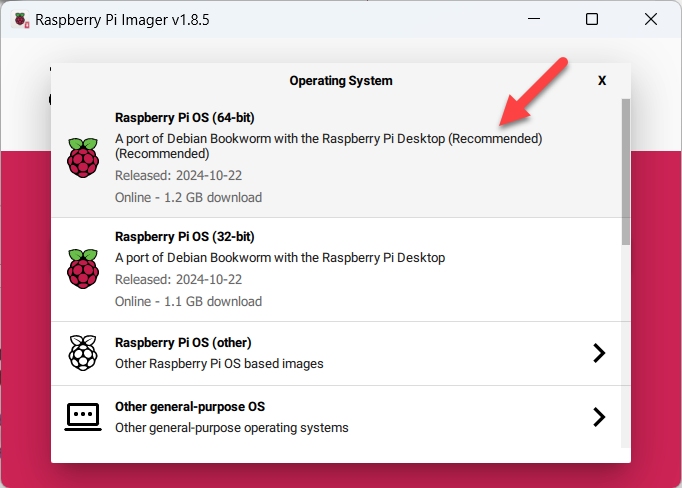Viewport: 682px width, 488px height.
Task: Click the outlined raspberry icon for Raspberry Pi OS (other)
Action: (83, 353)
